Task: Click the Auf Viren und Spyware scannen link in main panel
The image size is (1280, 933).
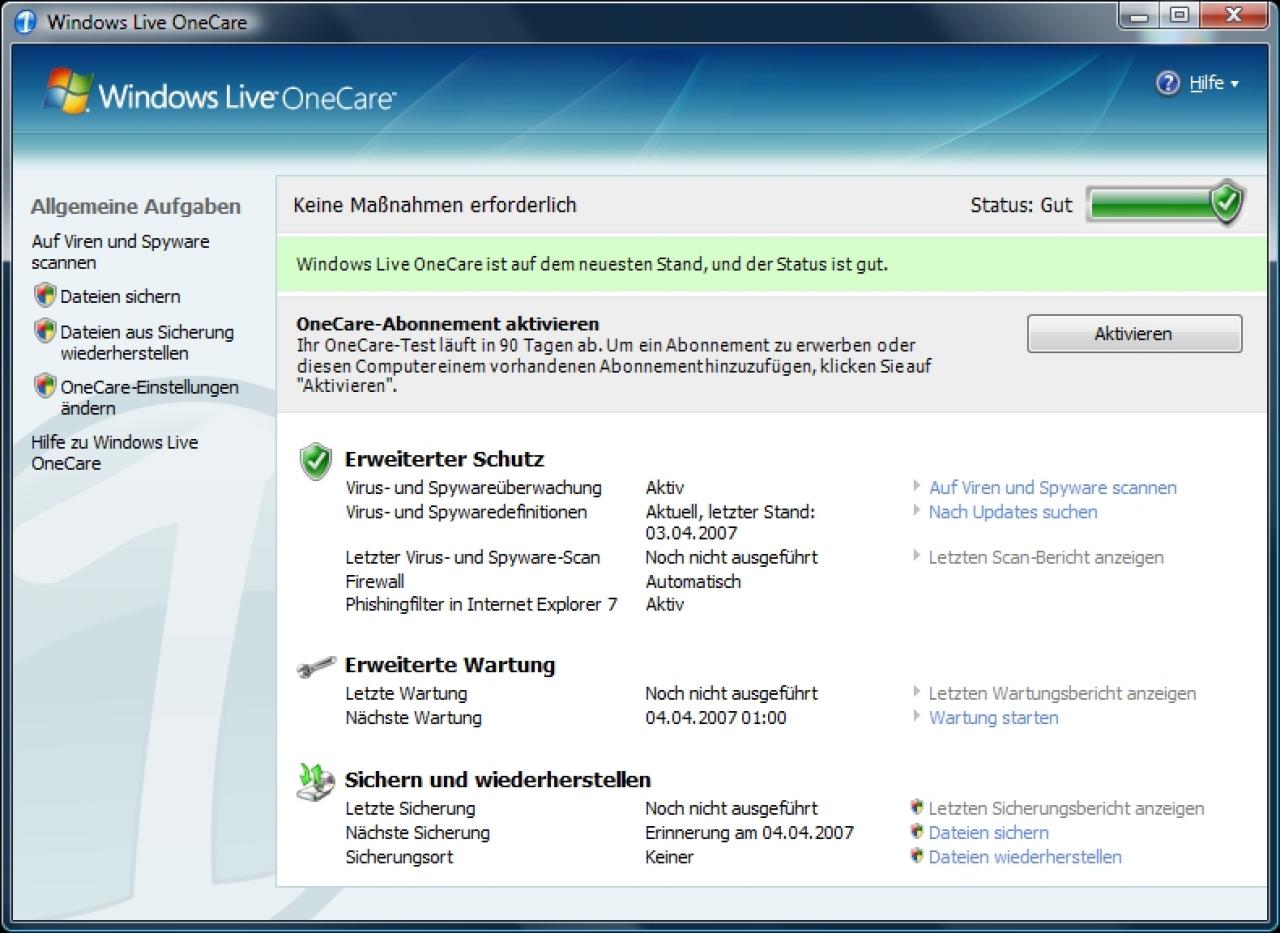Action: click(x=1053, y=488)
